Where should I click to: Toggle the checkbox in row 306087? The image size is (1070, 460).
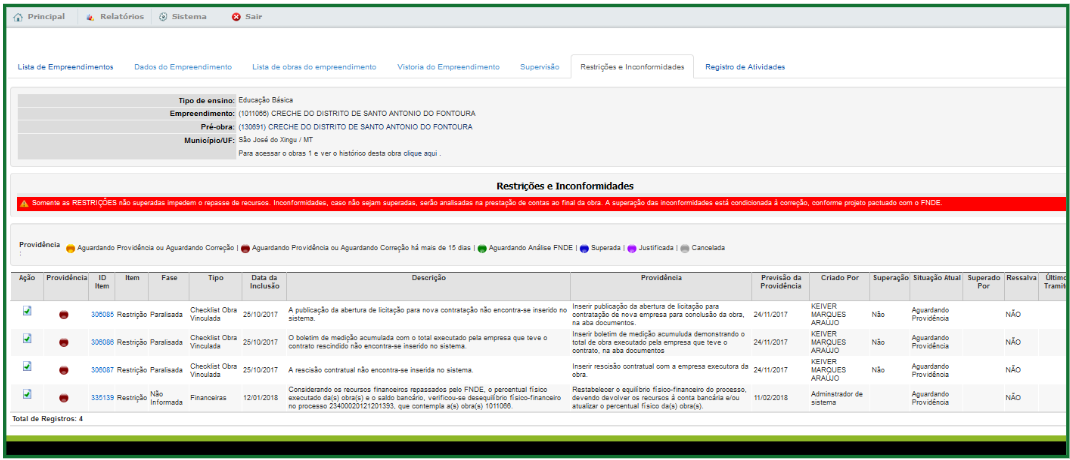click(x=27, y=367)
